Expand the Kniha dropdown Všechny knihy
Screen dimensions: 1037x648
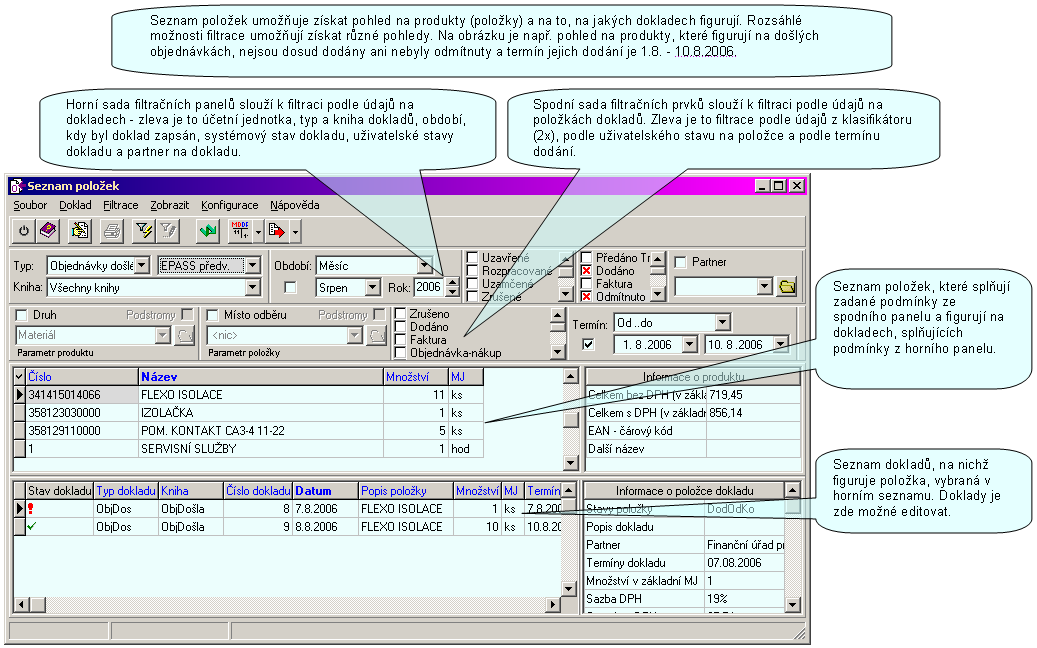click(x=253, y=287)
